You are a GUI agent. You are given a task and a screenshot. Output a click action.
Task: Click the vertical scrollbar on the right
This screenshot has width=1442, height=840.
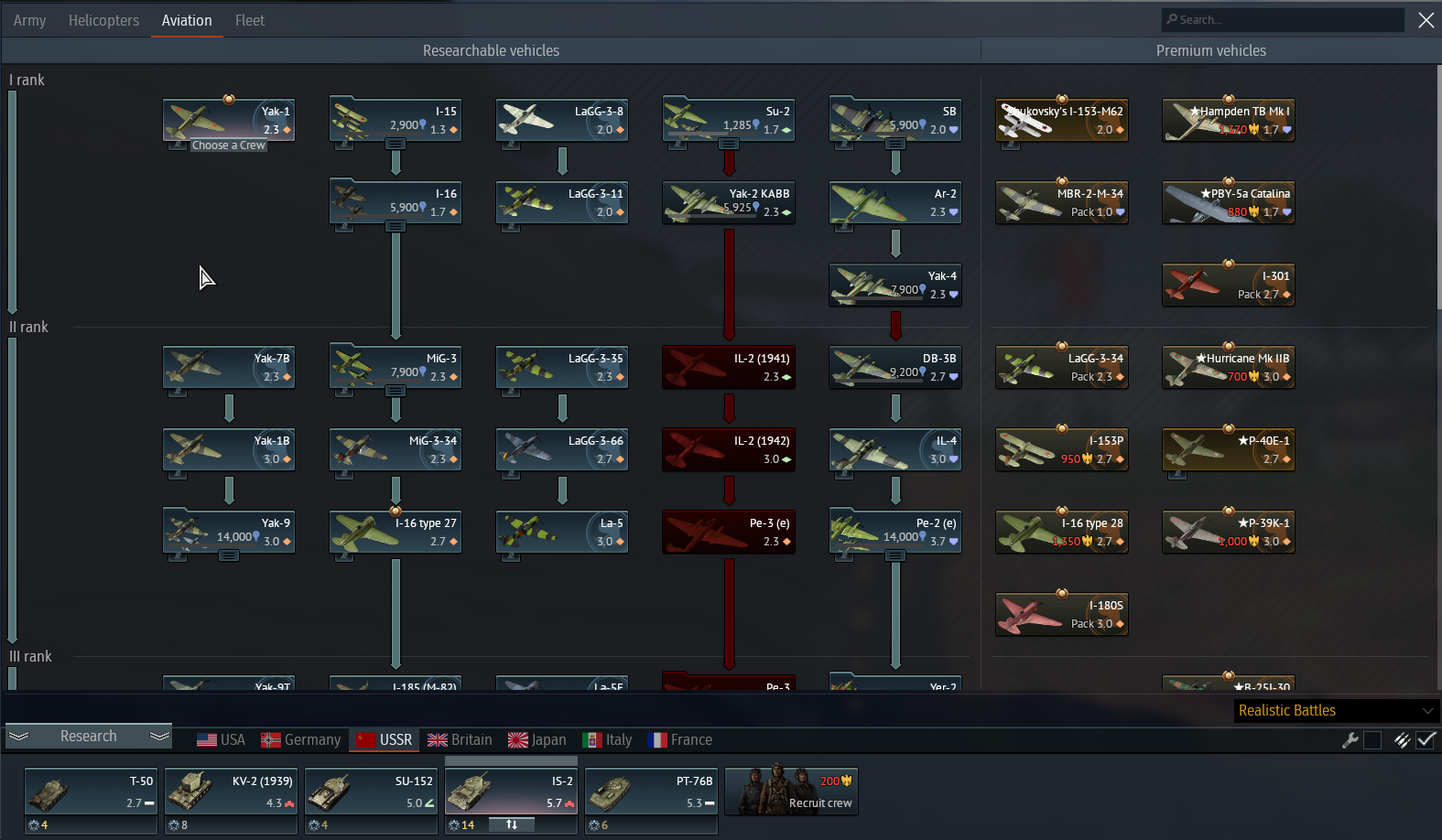tap(1437, 188)
